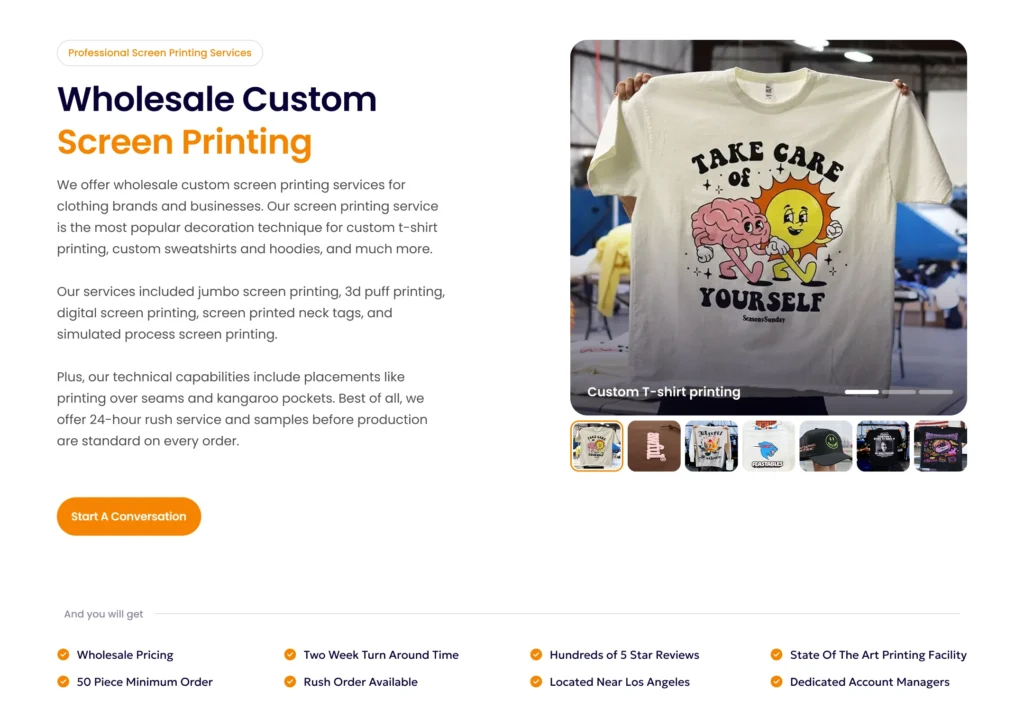Viewport: 1024px width, 728px height.
Task: Click the Professional Screen Printing Services badge
Action: point(160,53)
